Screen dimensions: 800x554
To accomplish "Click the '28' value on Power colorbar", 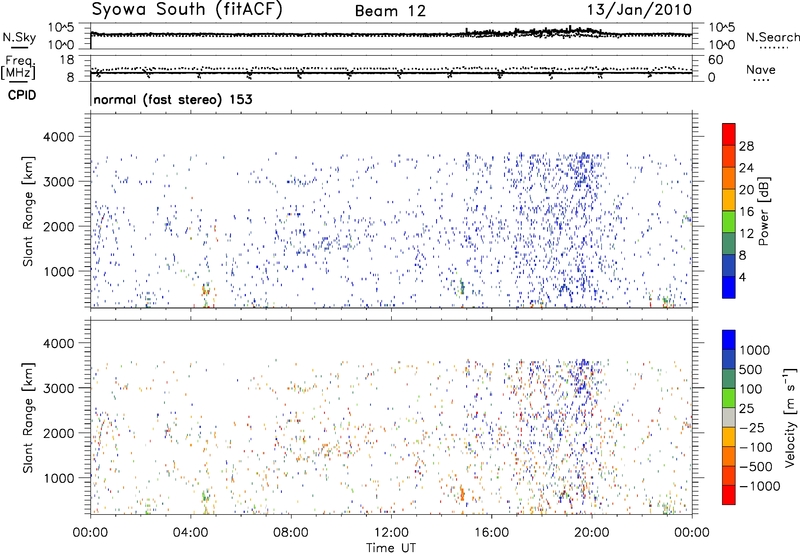I will click(x=746, y=146).
